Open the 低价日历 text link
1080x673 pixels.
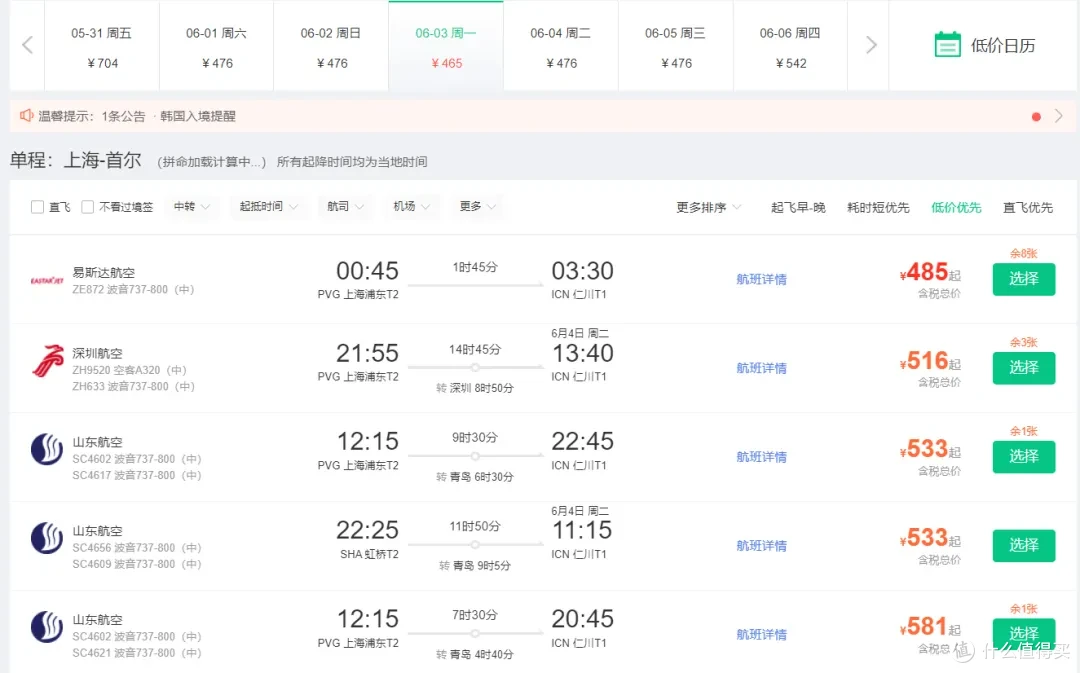1003,46
